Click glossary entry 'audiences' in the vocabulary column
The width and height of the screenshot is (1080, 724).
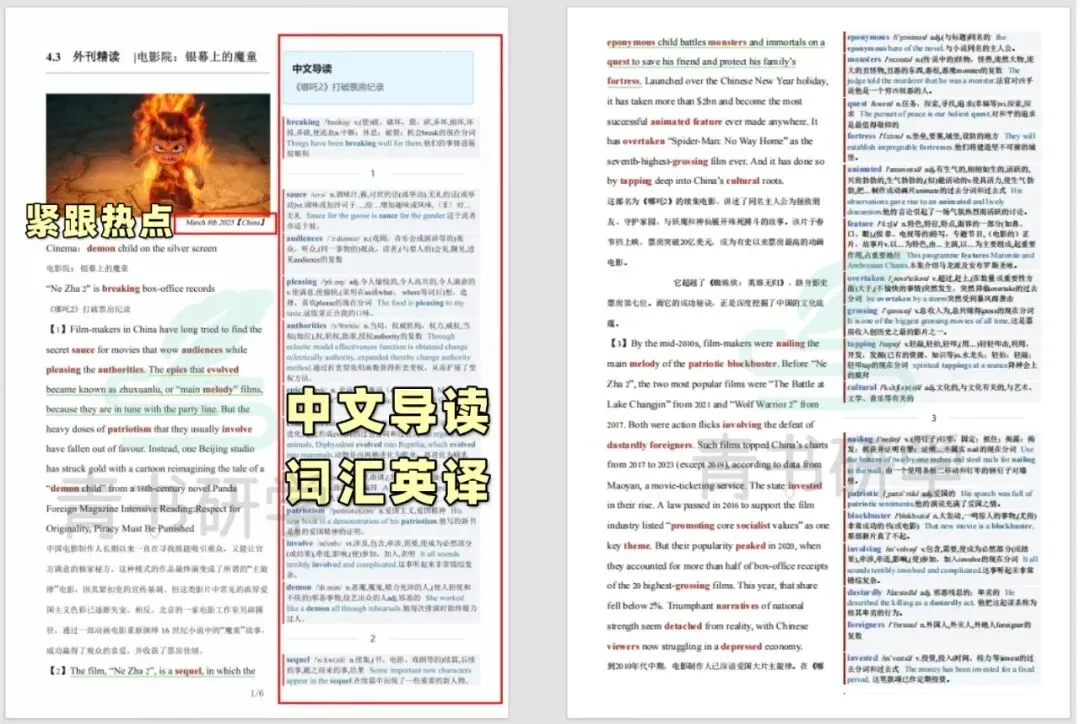304,238
